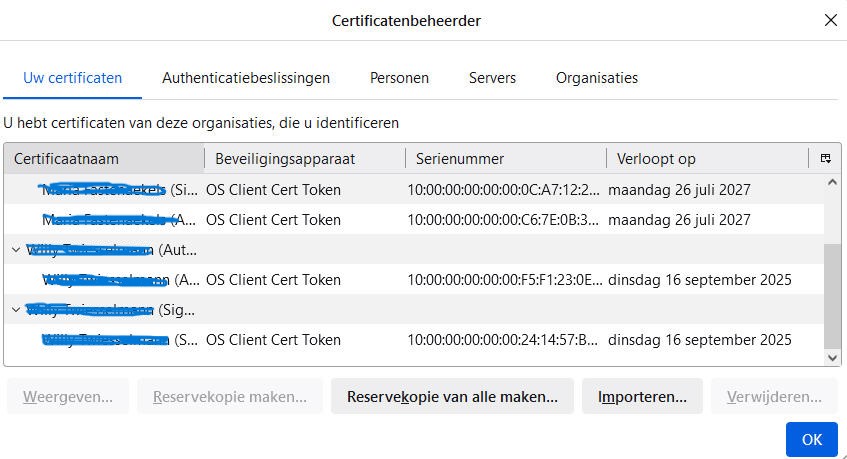Sort by Beveiligingsapparaat column header
This screenshot has width=847, height=459.
(x=304, y=159)
